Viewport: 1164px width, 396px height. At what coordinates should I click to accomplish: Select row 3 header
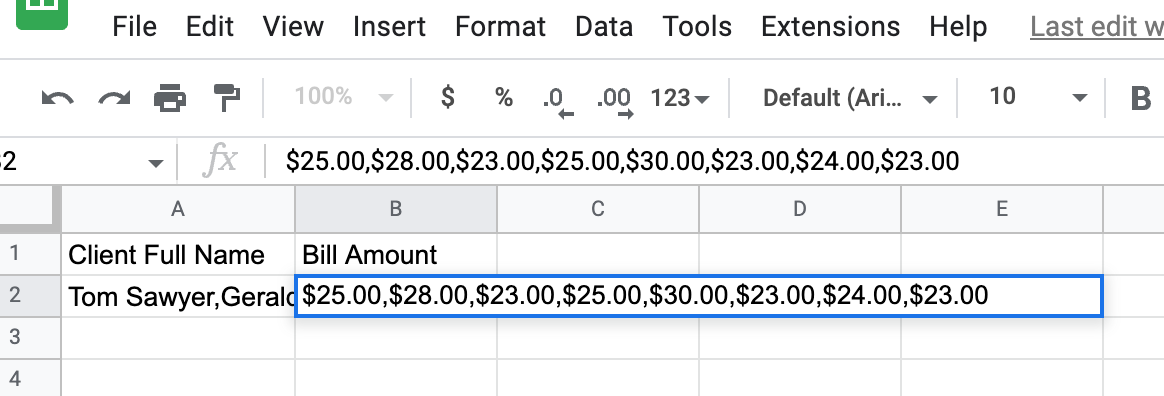pos(30,337)
